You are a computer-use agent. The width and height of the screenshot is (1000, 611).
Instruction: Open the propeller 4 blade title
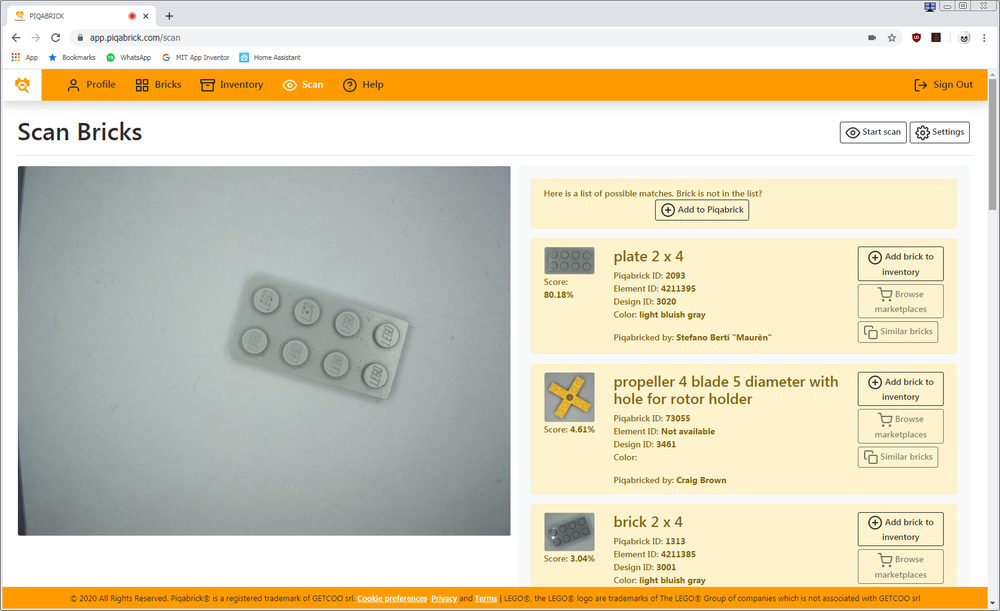726,390
